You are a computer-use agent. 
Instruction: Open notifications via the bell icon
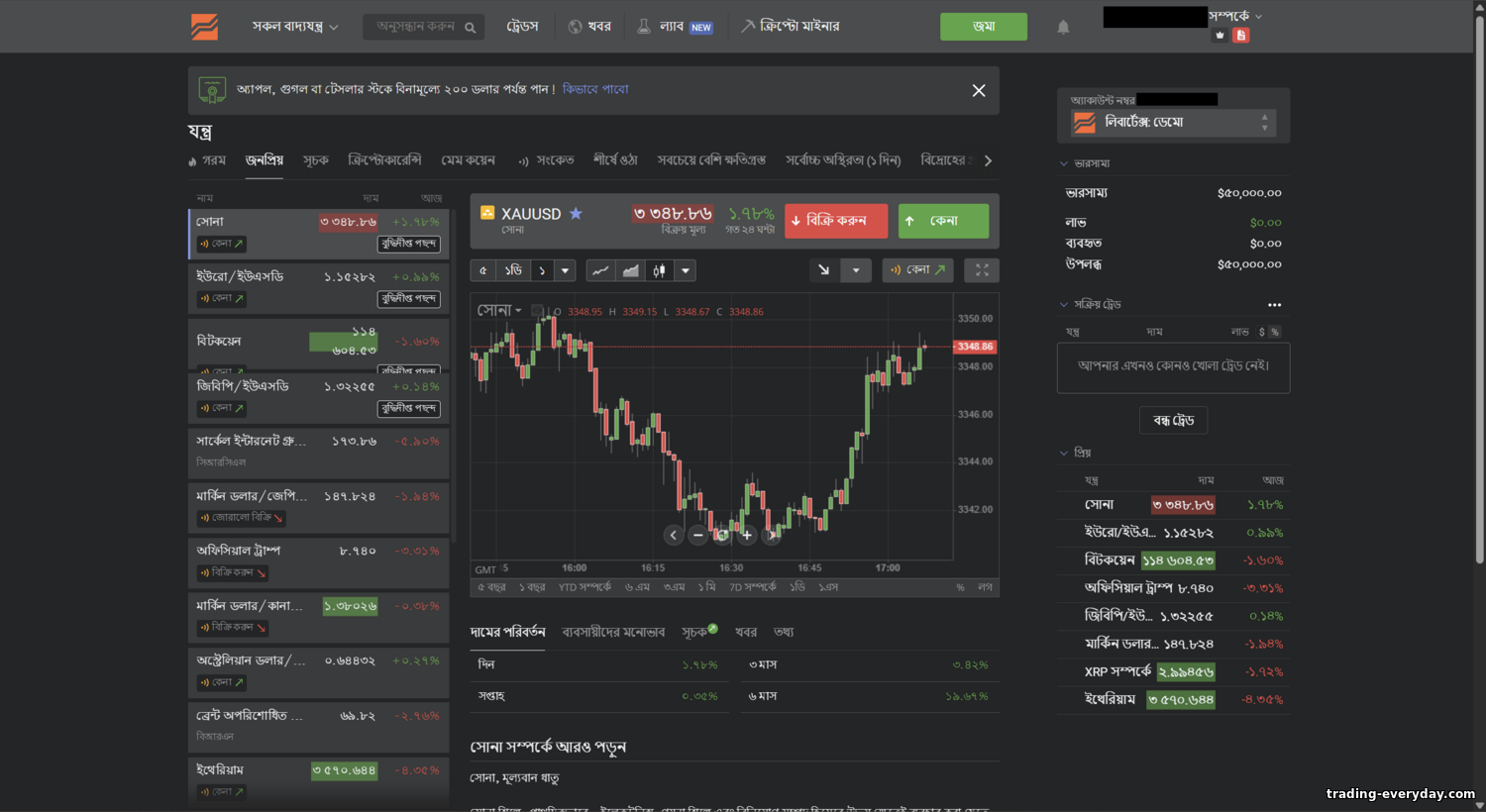click(x=1063, y=27)
